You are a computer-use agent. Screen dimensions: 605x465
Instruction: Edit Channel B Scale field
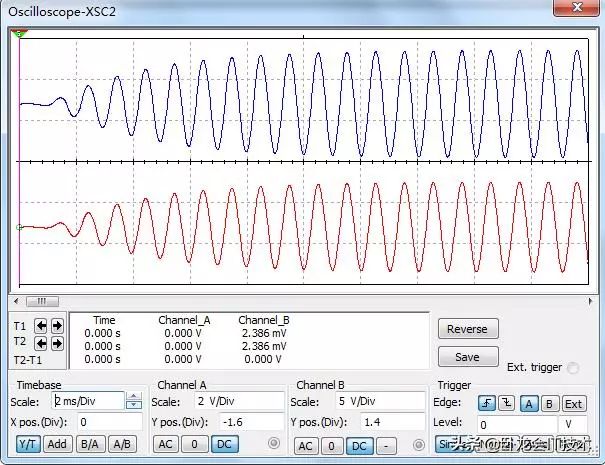pos(380,401)
